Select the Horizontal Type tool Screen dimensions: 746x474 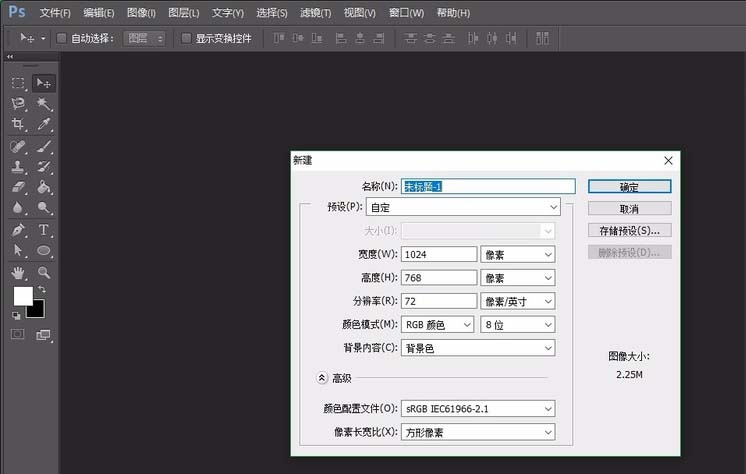click(x=44, y=230)
